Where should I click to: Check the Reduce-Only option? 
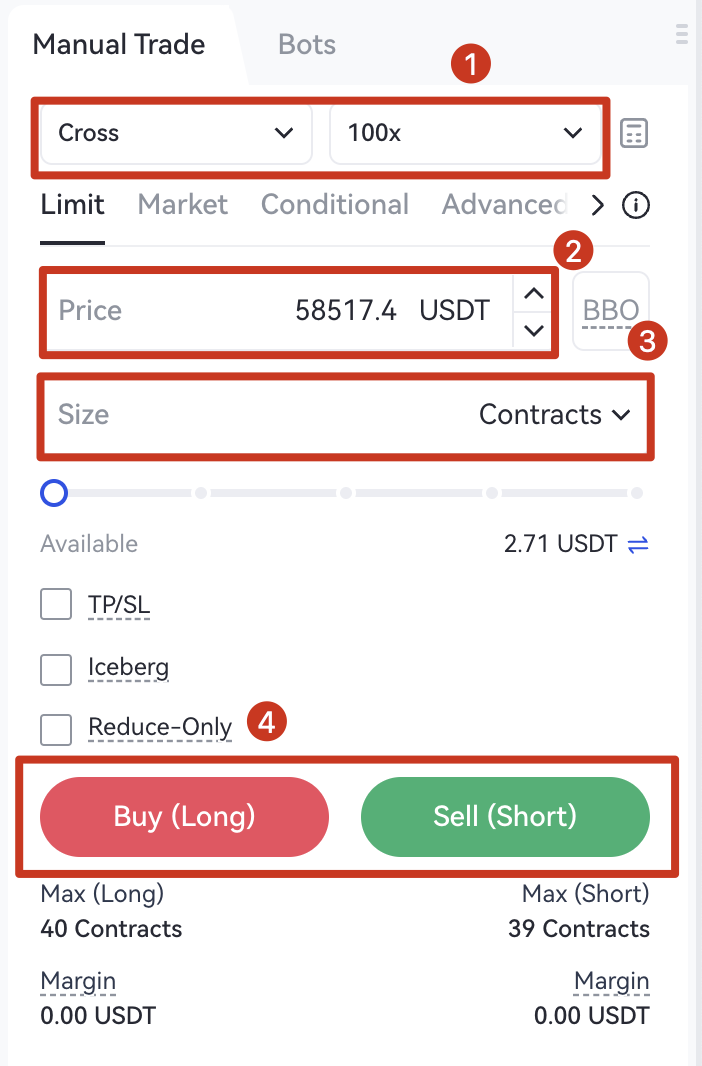pos(56,729)
